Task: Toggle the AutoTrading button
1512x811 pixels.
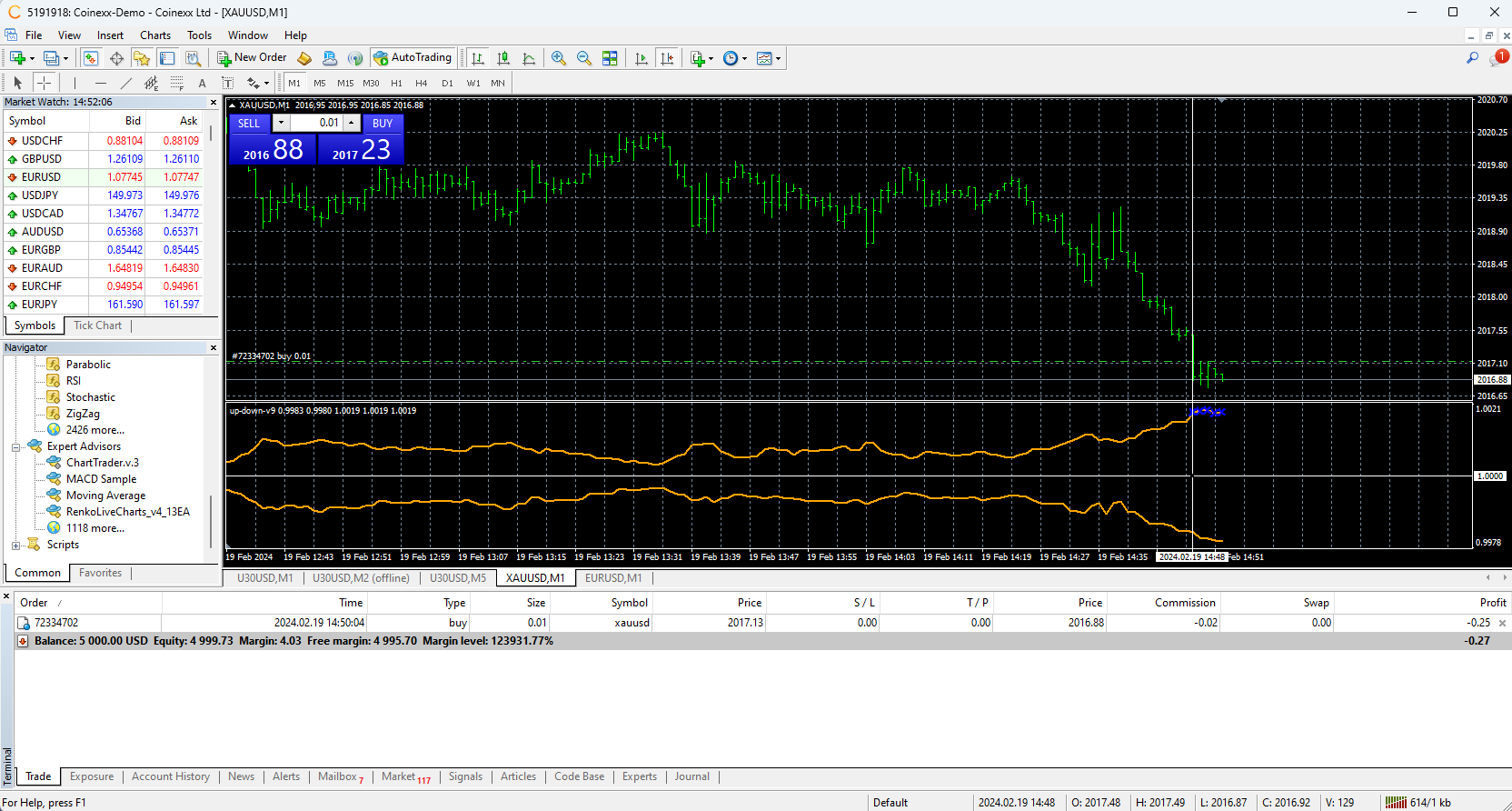Action: 413,58
